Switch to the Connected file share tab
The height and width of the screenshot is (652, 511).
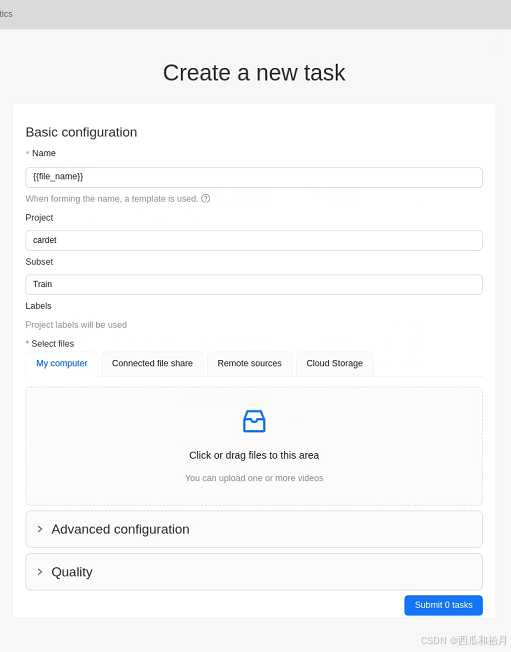coord(152,363)
